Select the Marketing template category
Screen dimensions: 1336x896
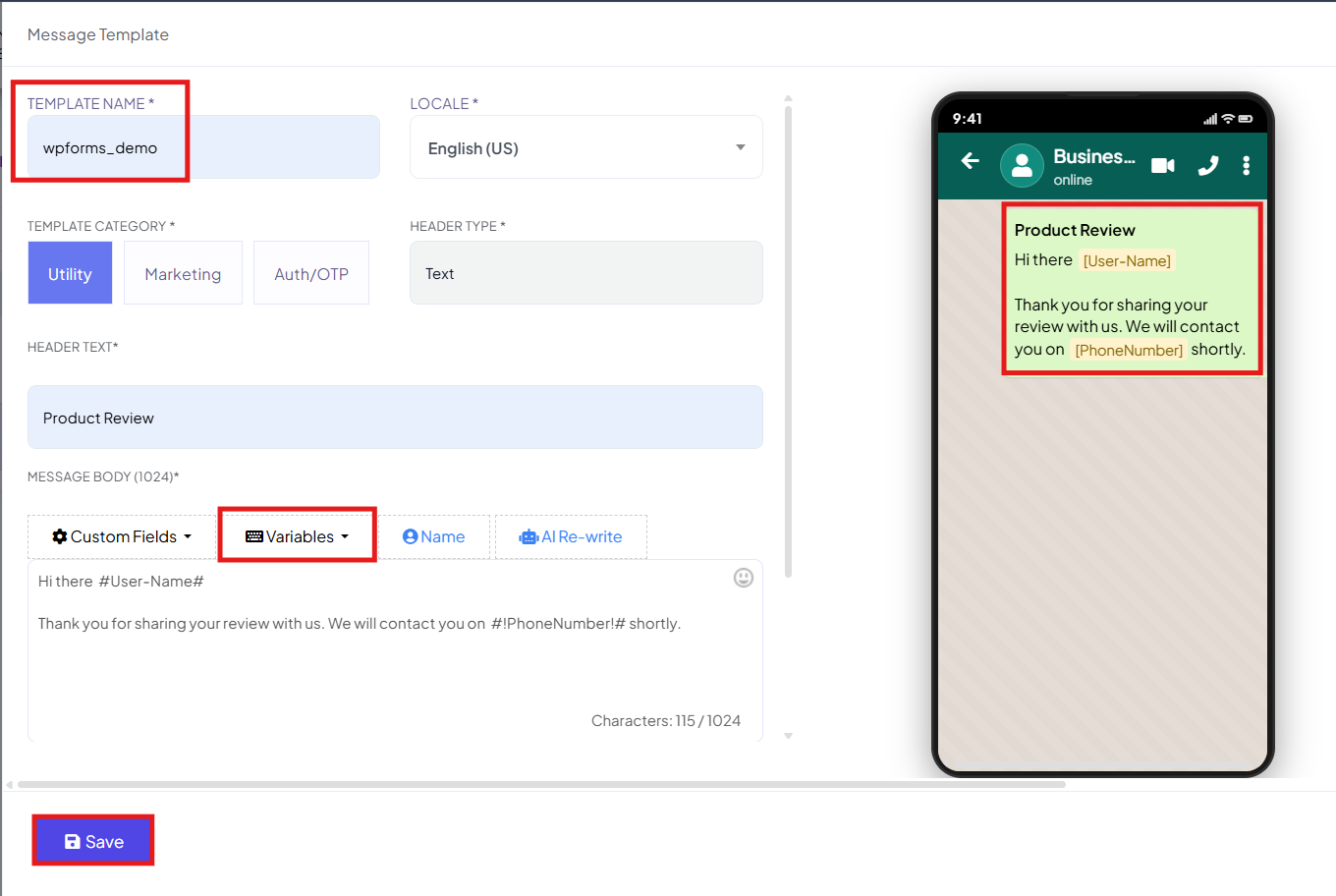(183, 273)
